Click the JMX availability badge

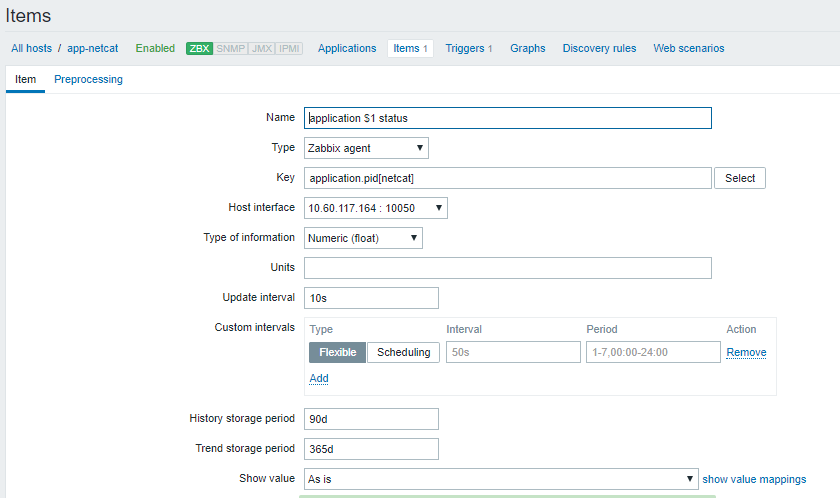click(x=260, y=48)
